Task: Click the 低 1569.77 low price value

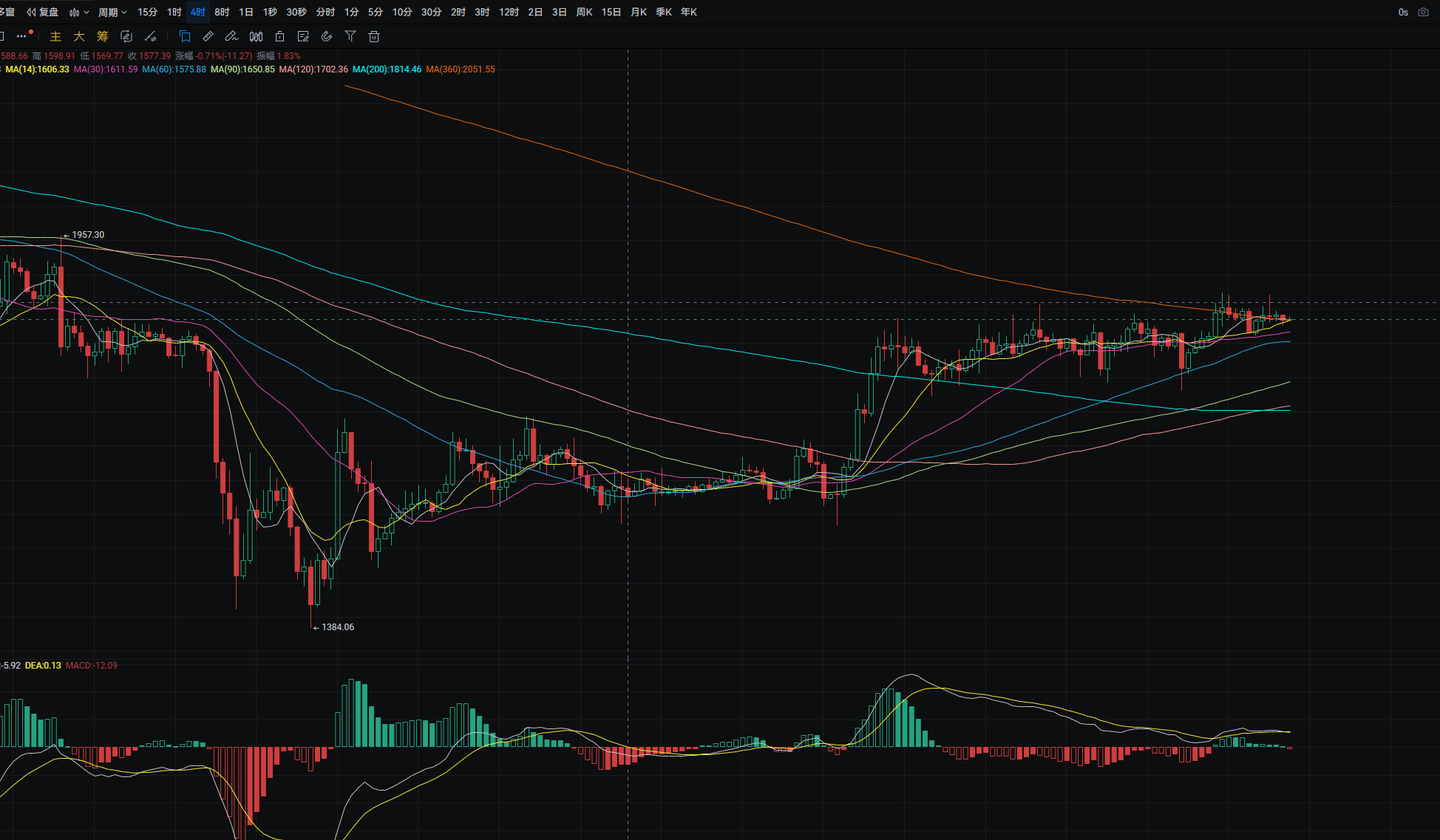Action: pyautogui.click(x=101, y=56)
